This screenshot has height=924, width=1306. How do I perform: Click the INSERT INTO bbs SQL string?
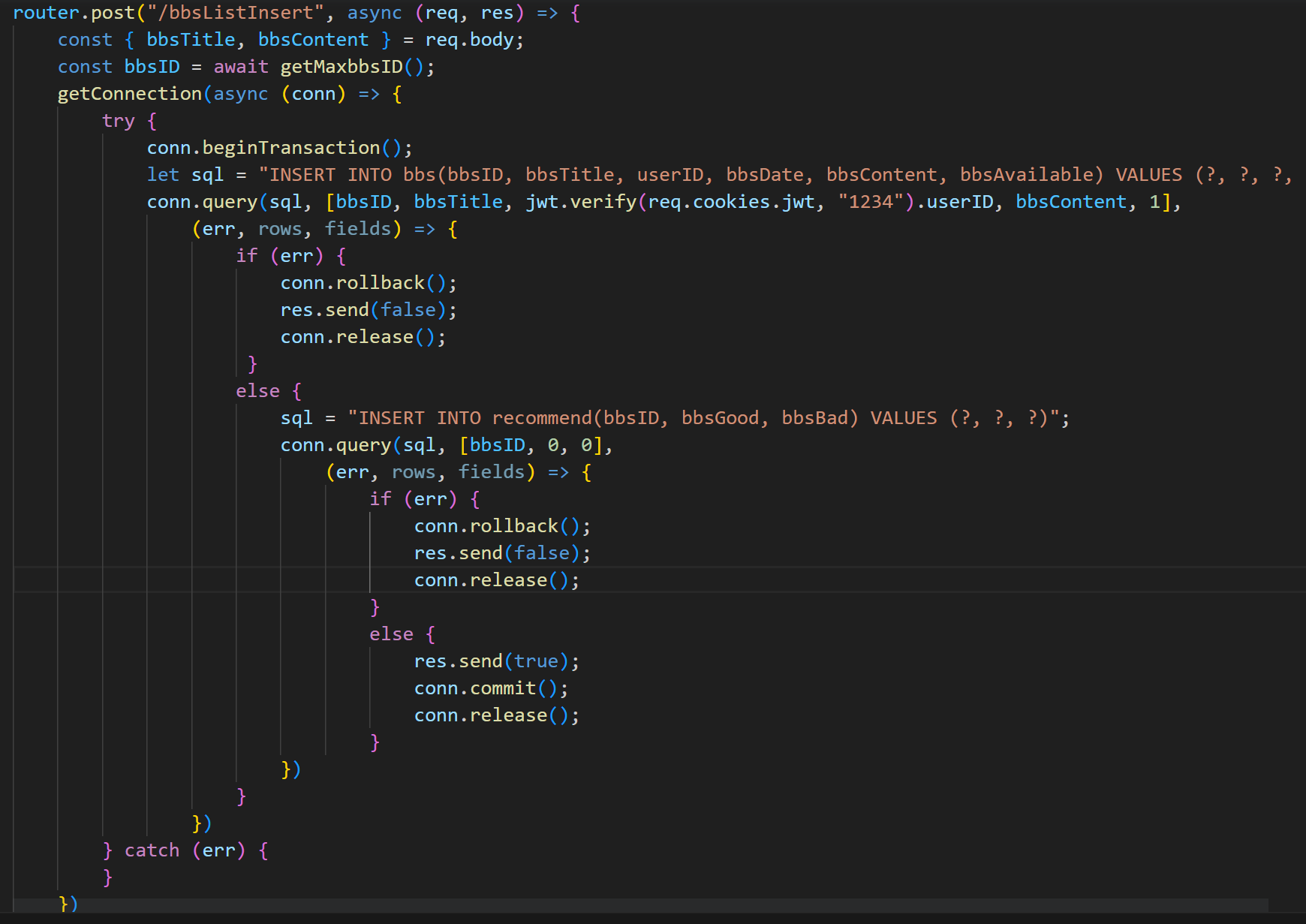pos(775,175)
